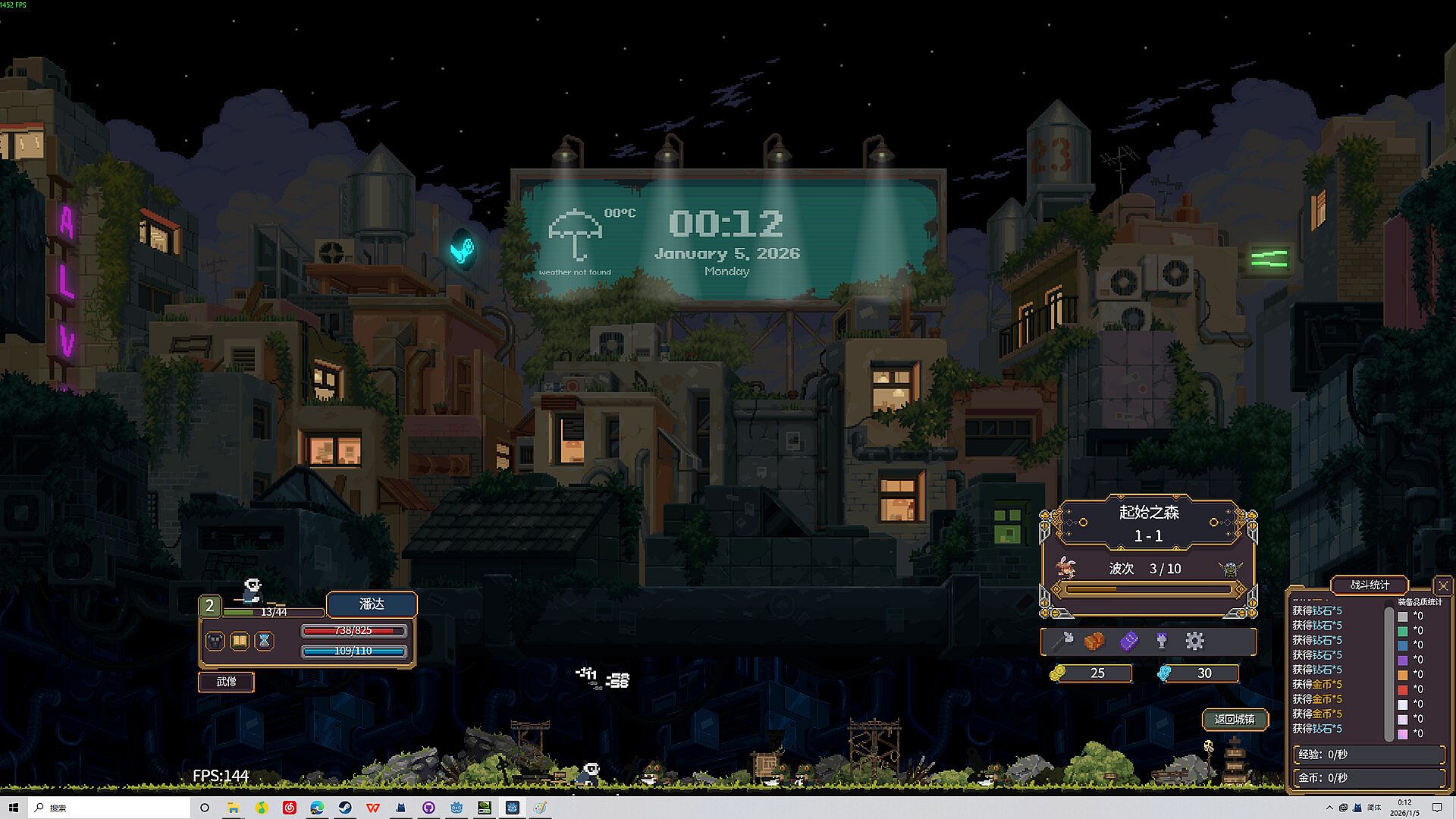Open the purple ticket card icon

(1128, 642)
